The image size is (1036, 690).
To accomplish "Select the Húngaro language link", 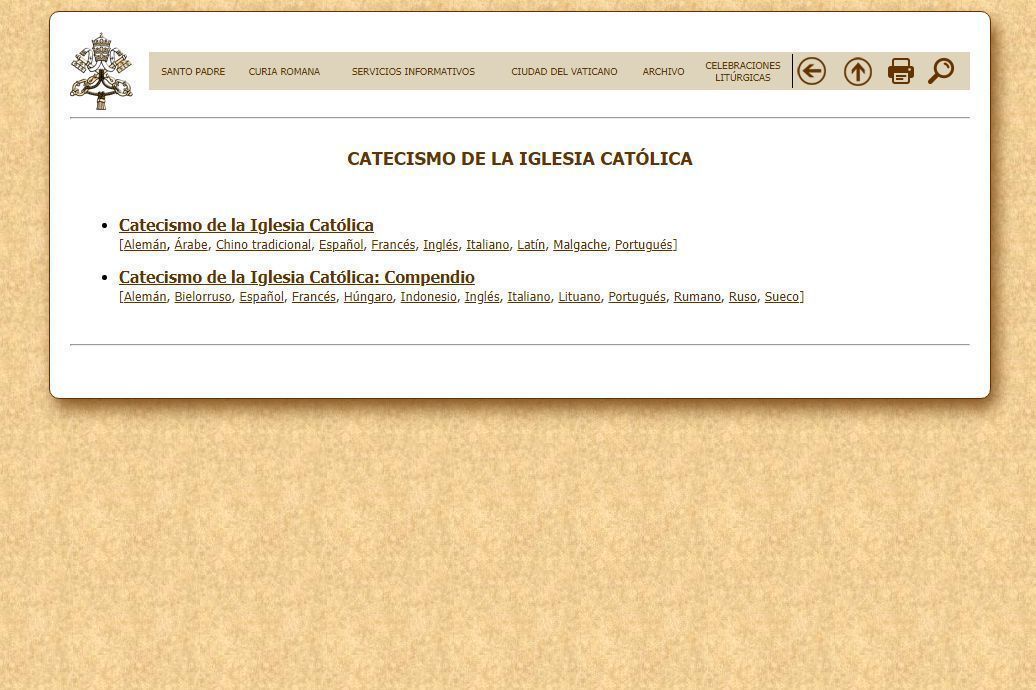I will coord(368,297).
